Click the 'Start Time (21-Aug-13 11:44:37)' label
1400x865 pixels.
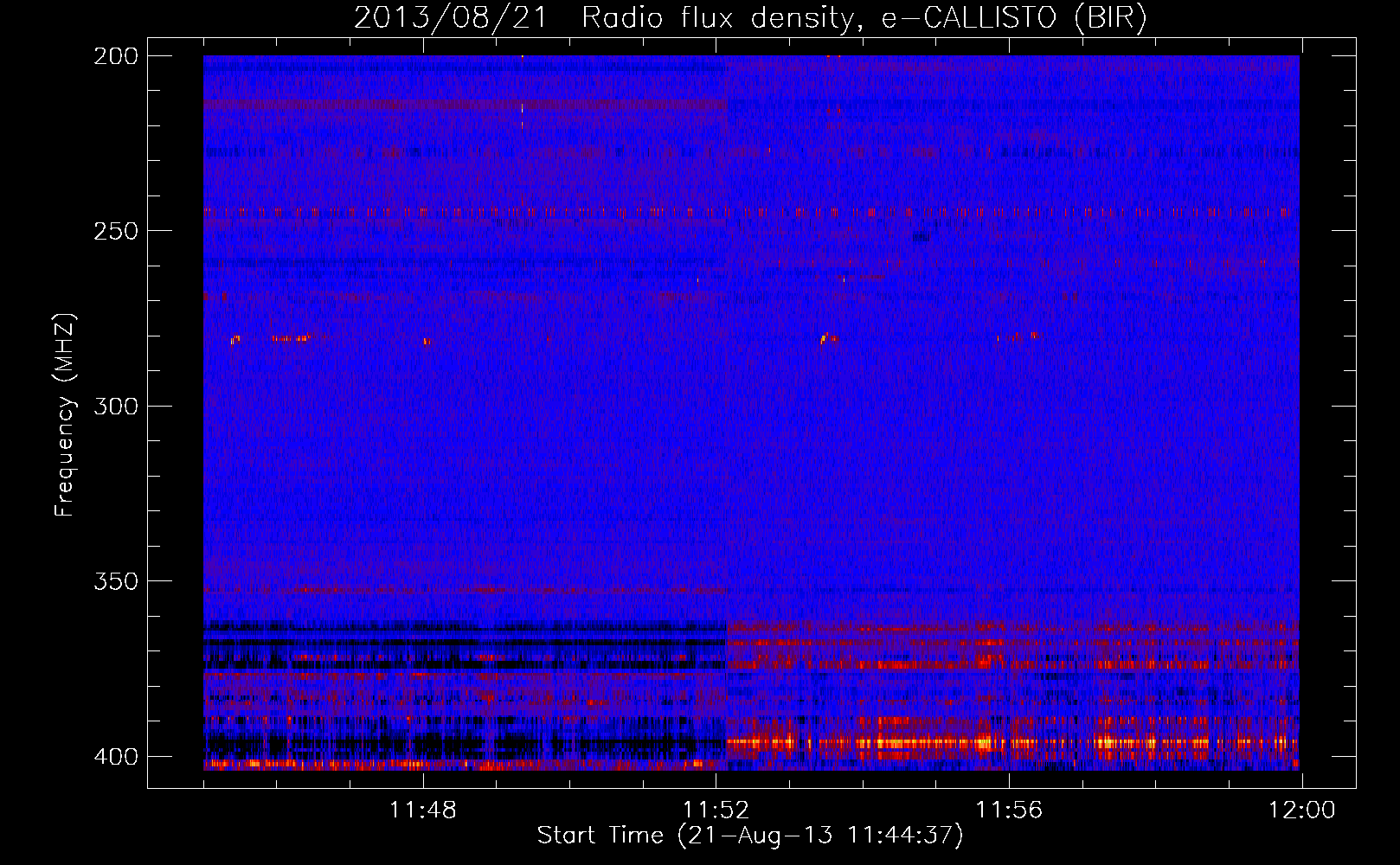tap(750, 836)
